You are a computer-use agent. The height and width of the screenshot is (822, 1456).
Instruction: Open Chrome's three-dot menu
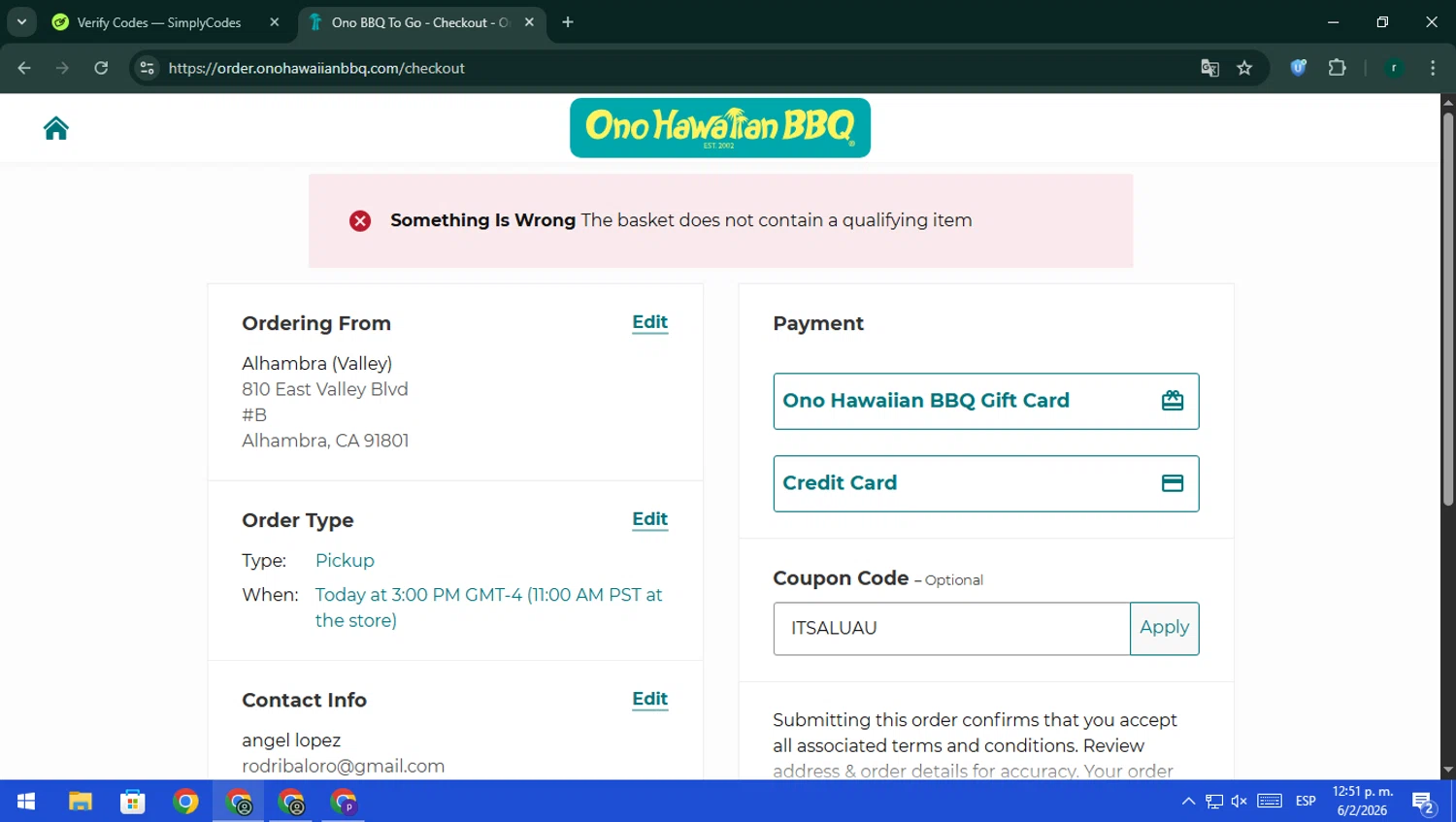click(1433, 68)
